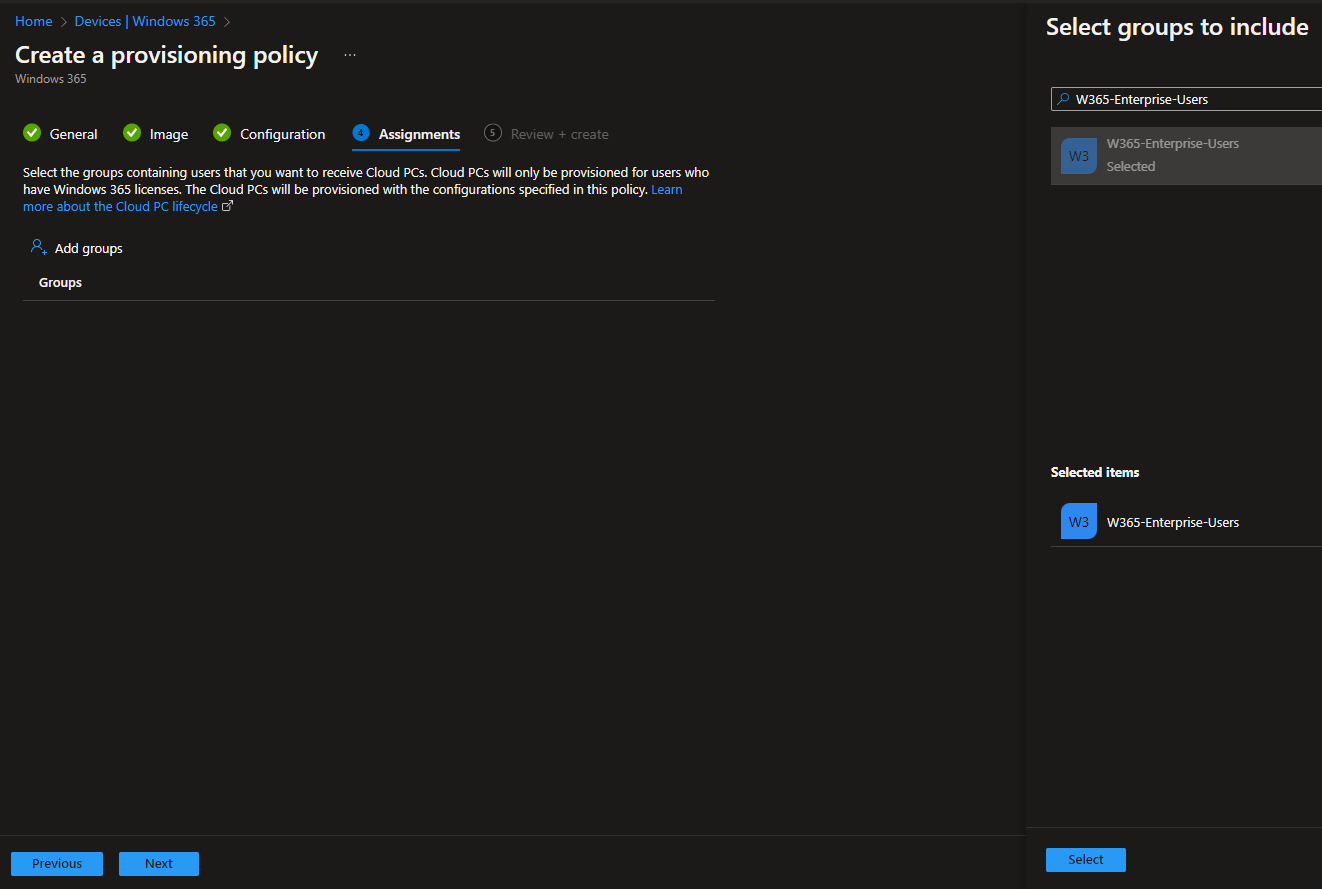Click W365-Enterprise-Users under Selected items
This screenshot has width=1322, height=889.
(1173, 522)
